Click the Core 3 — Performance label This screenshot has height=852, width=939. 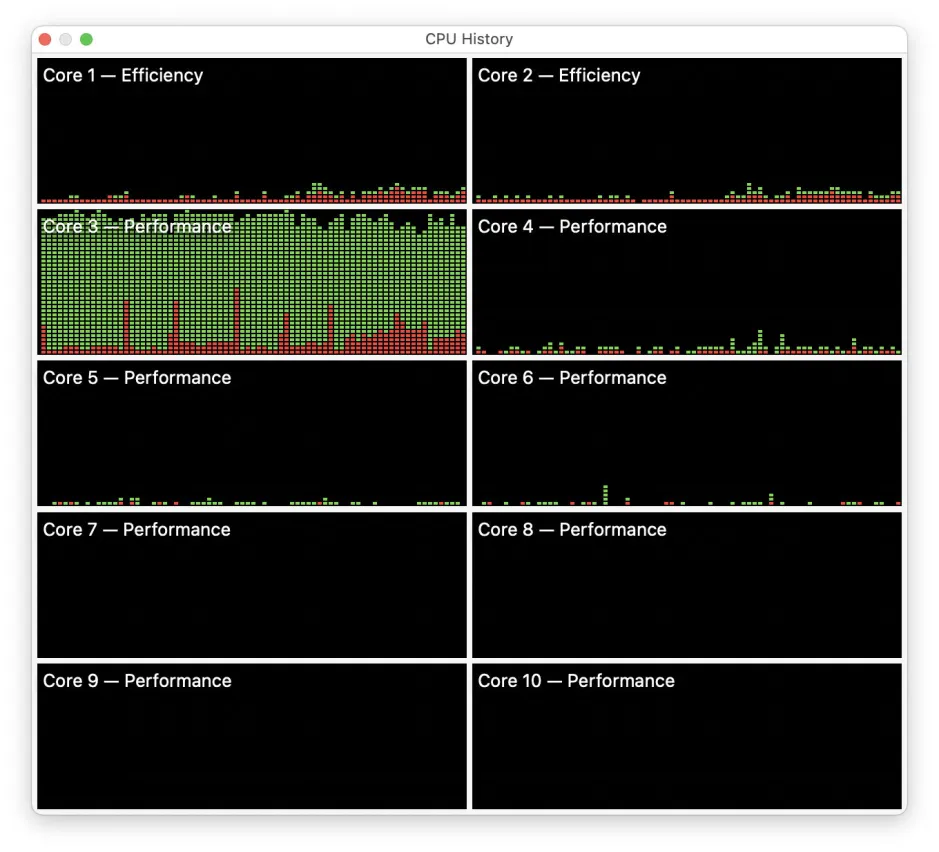(x=137, y=226)
